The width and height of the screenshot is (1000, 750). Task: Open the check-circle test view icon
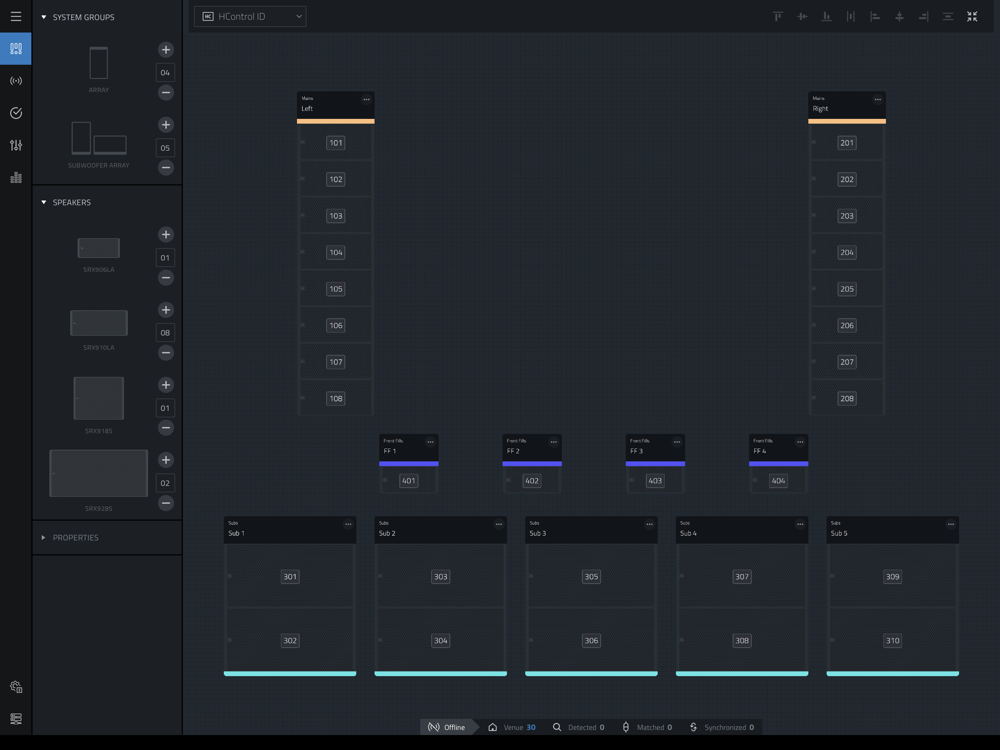click(x=16, y=113)
